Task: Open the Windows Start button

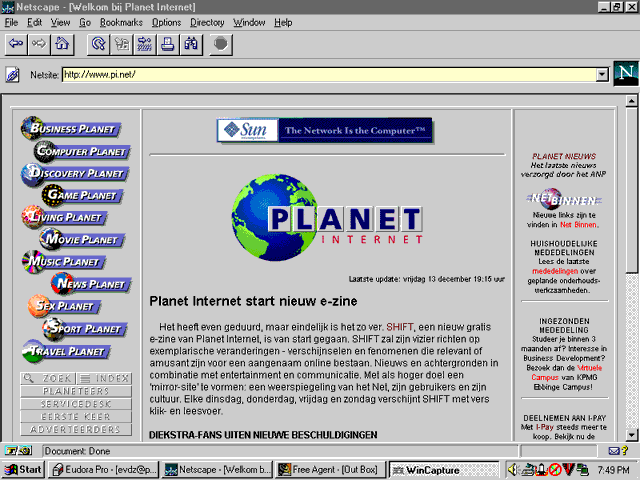Action: [x=23, y=470]
